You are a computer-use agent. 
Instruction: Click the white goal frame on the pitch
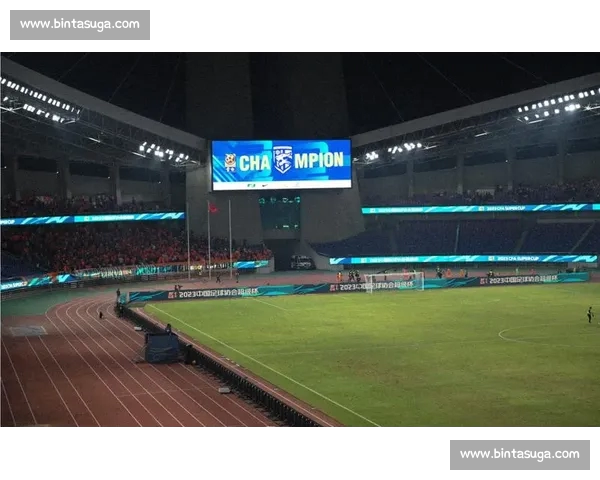[x=395, y=282]
